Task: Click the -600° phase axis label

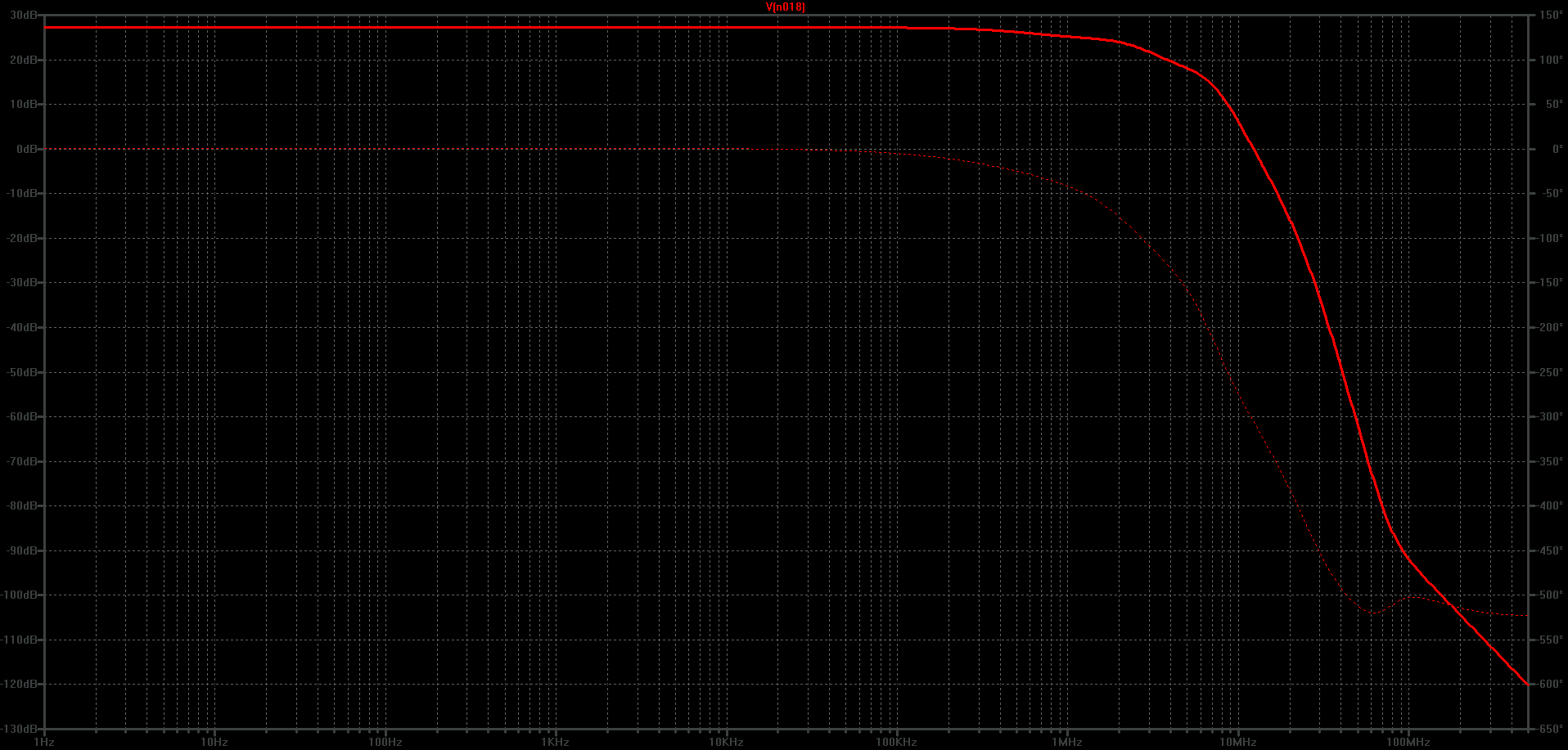Action: pyautogui.click(x=1551, y=684)
